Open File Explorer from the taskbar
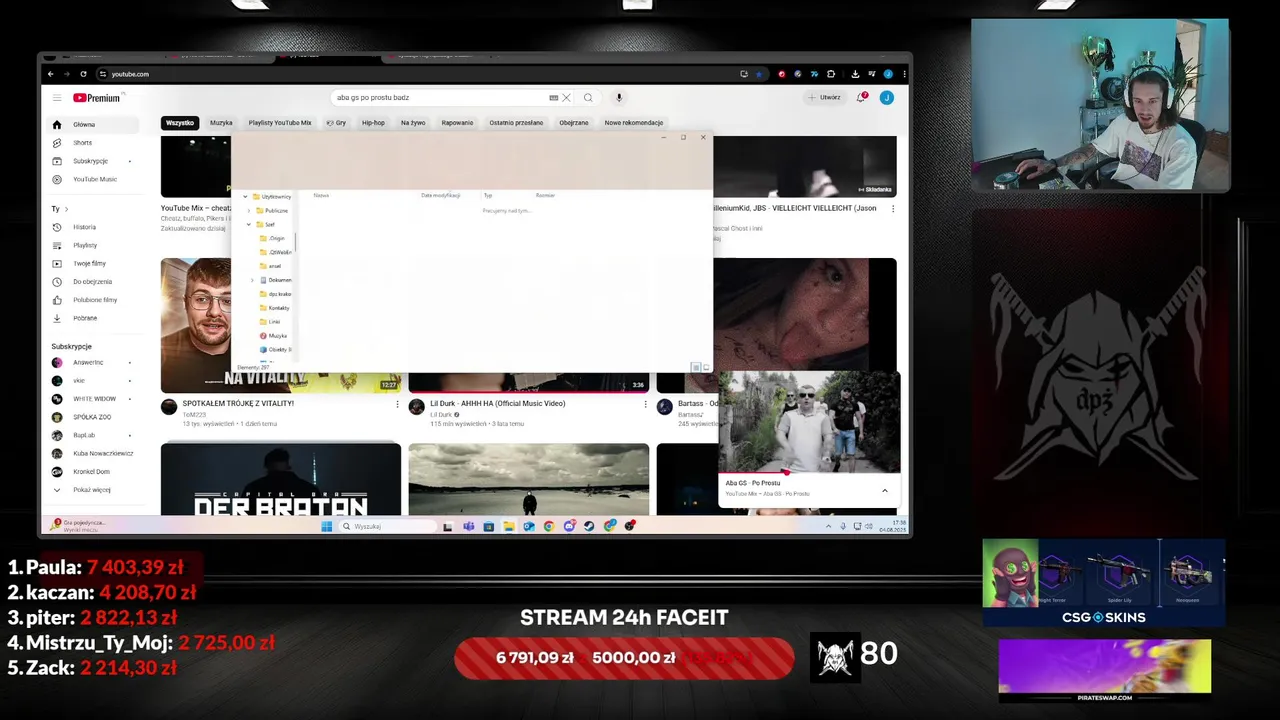The height and width of the screenshot is (720, 1280). [x=508, y=526]
